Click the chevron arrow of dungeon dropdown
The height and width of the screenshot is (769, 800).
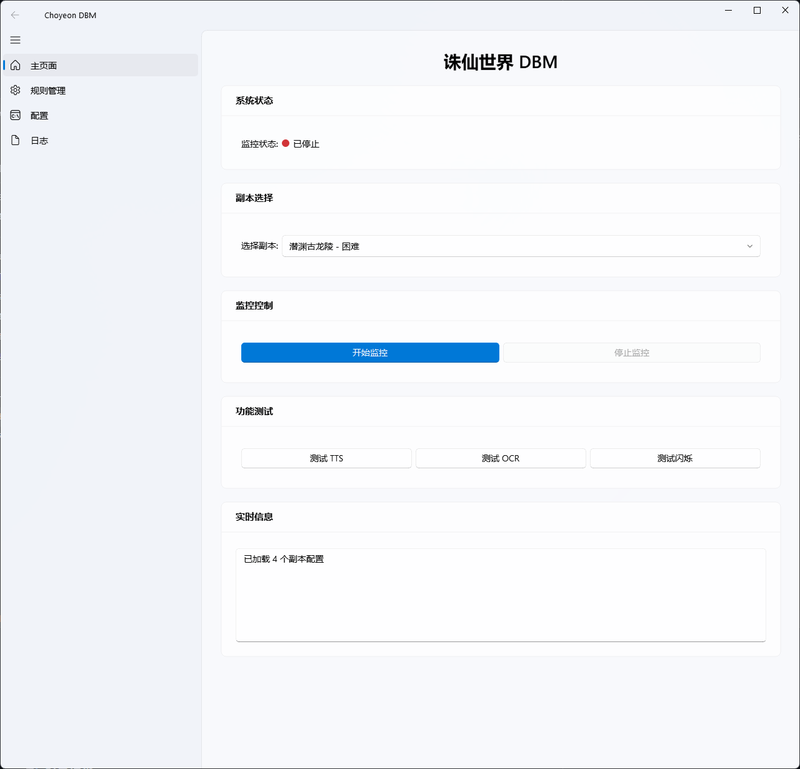pos(749,246)
